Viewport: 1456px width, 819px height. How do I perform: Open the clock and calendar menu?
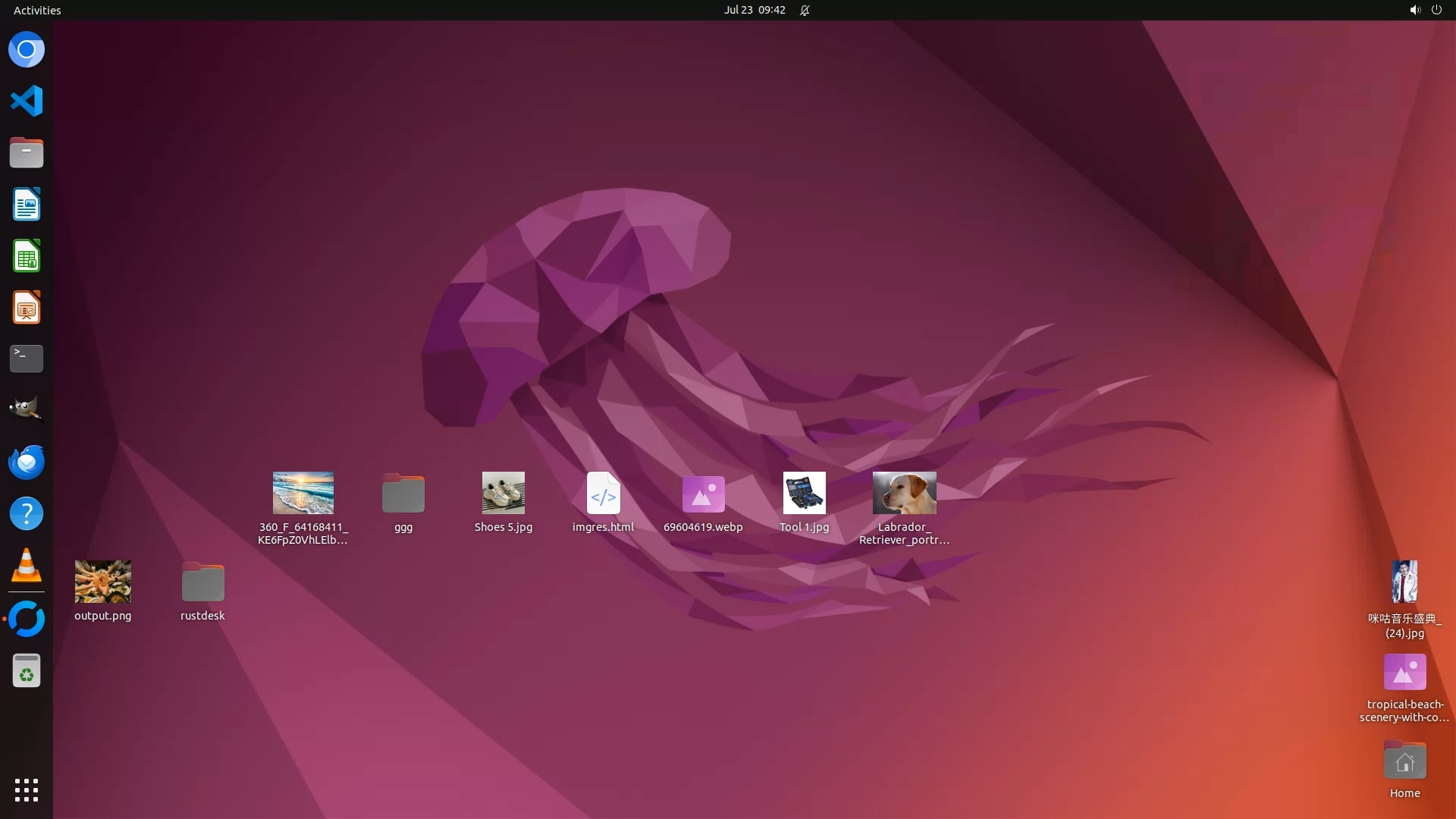(x=754, y=10)
